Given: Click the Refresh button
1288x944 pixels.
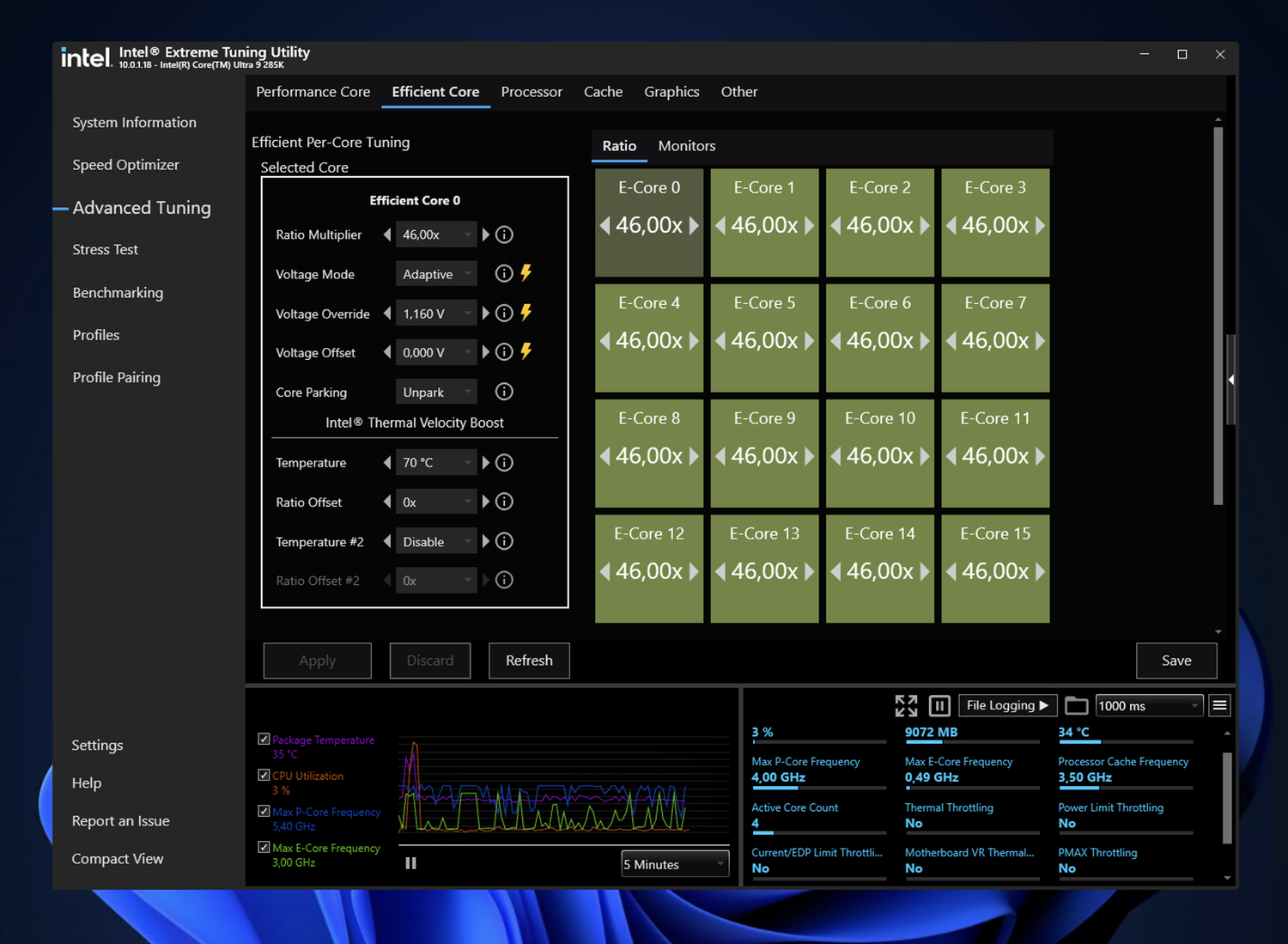Looking at the screenshot, I should [x=529, y=661].
